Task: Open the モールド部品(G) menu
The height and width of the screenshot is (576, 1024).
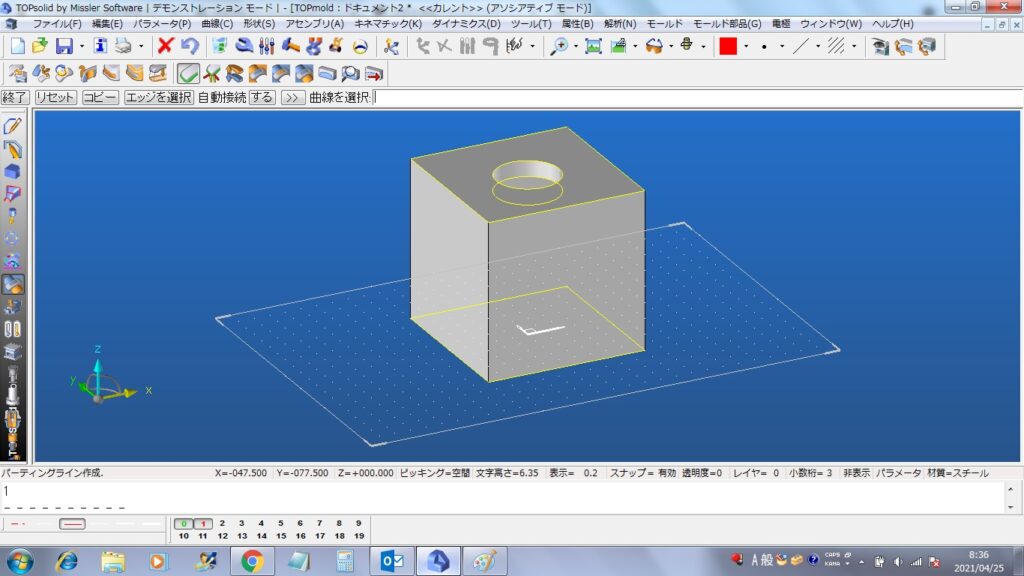Action: click(x=727, y=24)
